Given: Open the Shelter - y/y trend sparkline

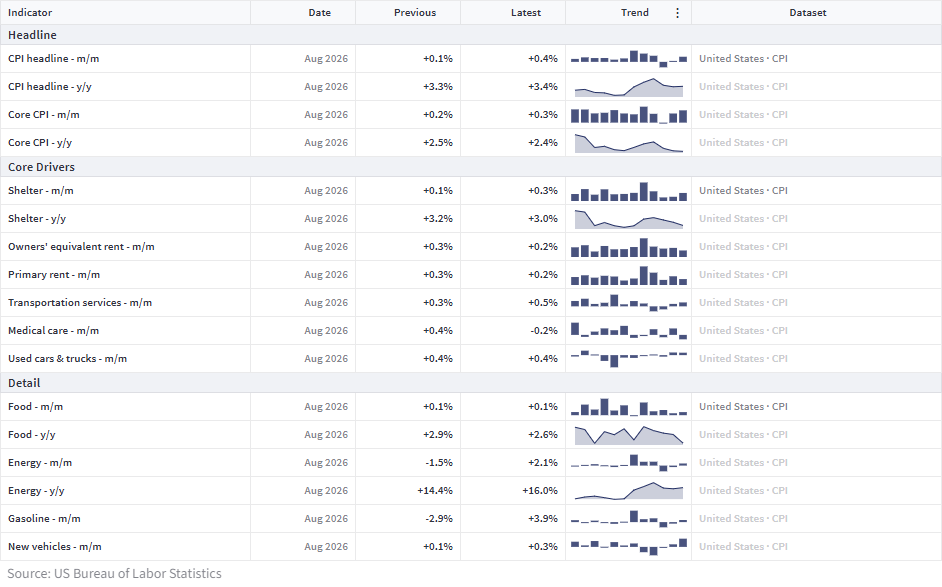Looking at the screenshot, I should coord(628,219).
